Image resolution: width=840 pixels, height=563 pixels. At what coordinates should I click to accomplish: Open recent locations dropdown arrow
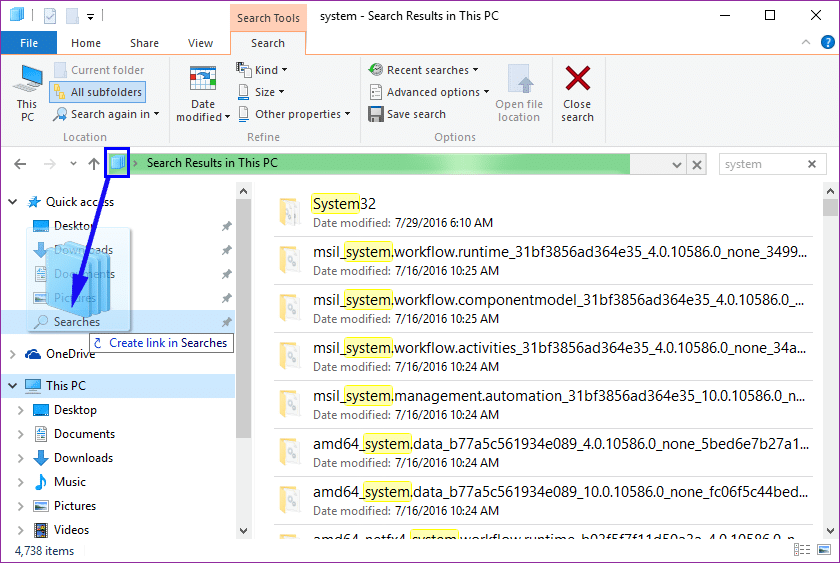tap(73, 164)
